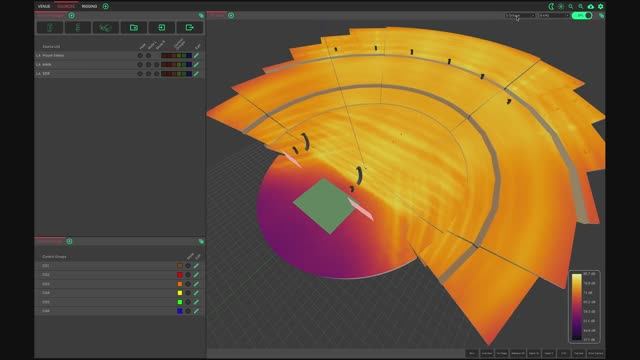Toggle the third circle in the second source row
This screenshot has height=360, width=640.
click(x=157, y=64)
